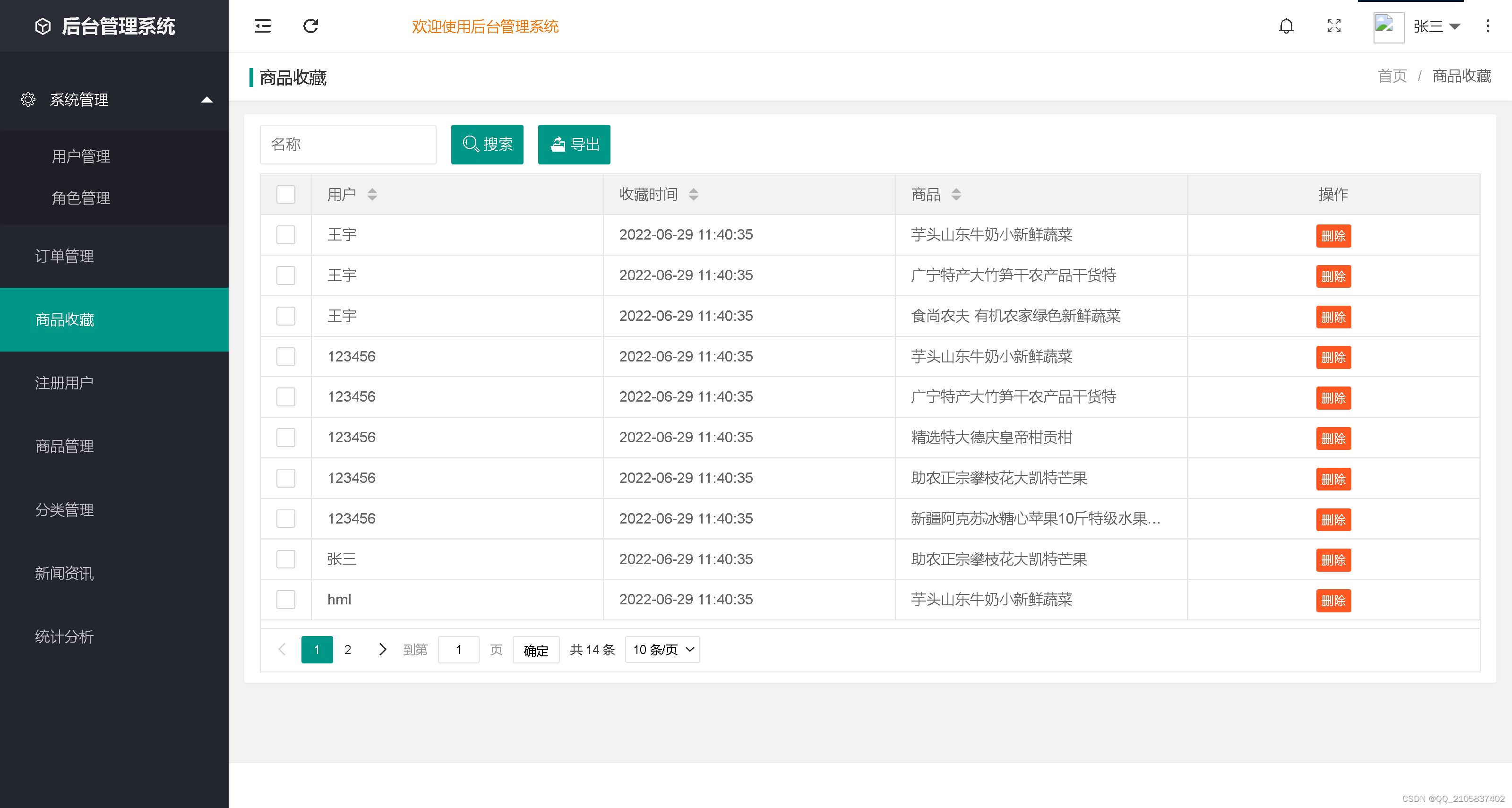Sort the 用户 column

372,194
